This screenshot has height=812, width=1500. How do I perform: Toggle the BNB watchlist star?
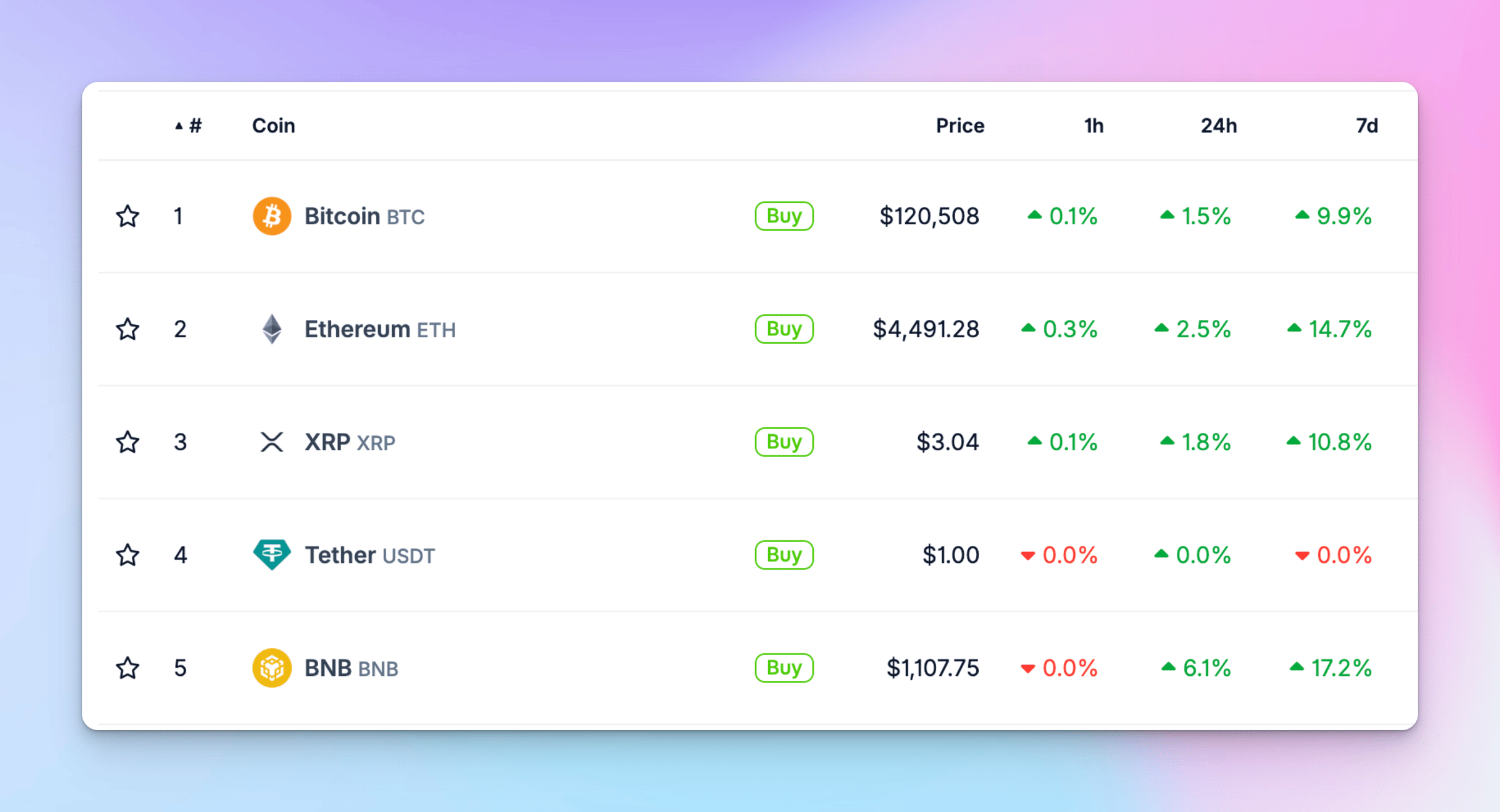click(127, 668)
